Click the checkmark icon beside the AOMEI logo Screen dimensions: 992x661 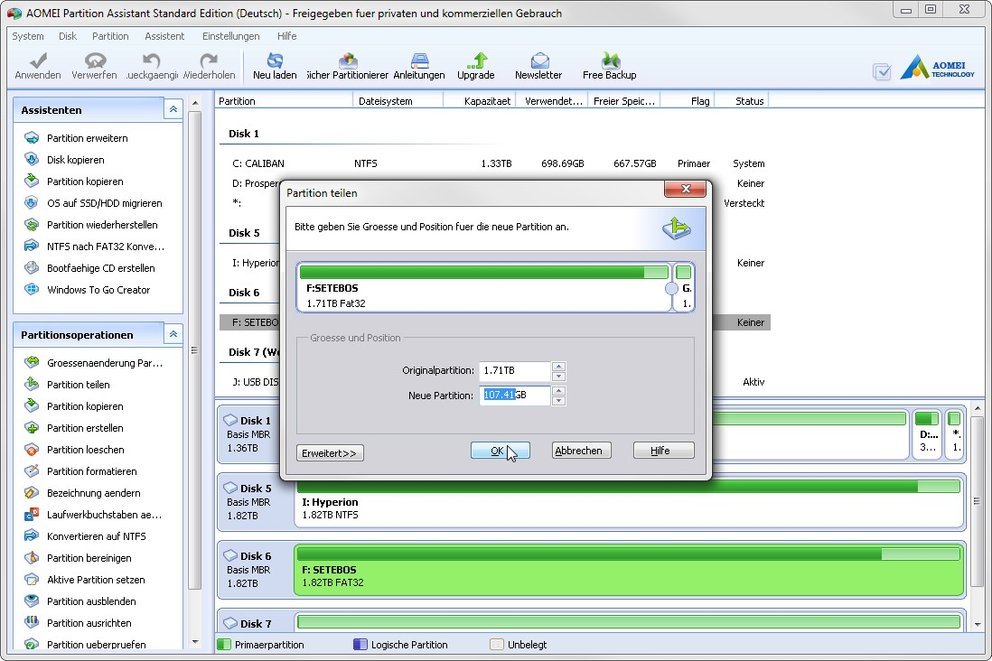point(881,71)
